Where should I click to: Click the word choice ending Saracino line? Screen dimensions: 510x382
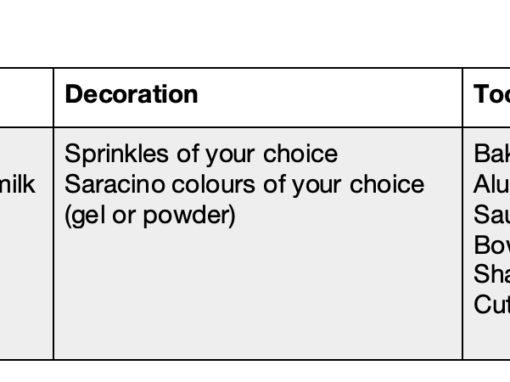387,184
